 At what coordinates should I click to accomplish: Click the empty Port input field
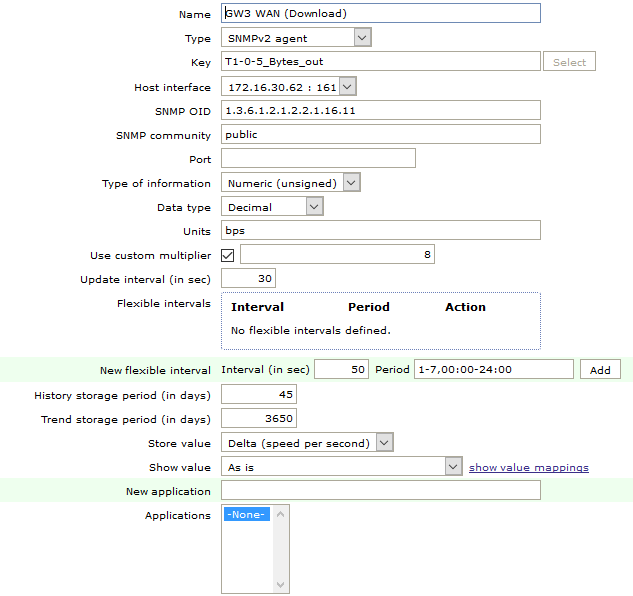pyautogui.click(x=318, y=158)
